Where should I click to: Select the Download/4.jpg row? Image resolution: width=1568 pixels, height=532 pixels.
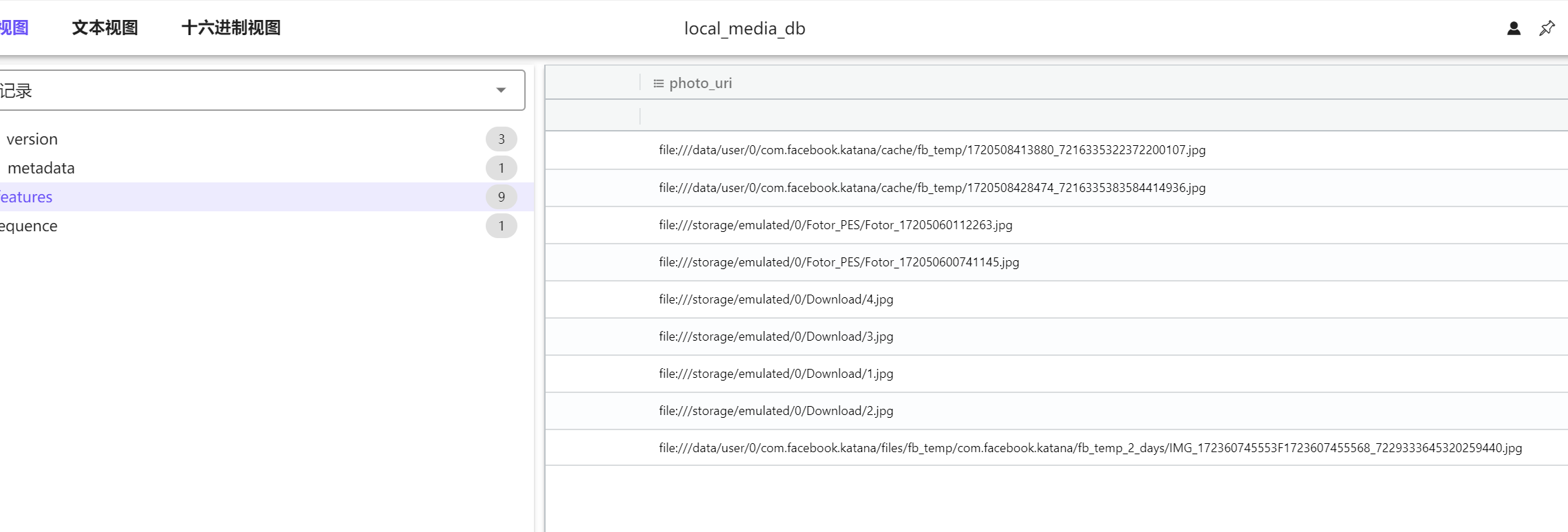1057,299
